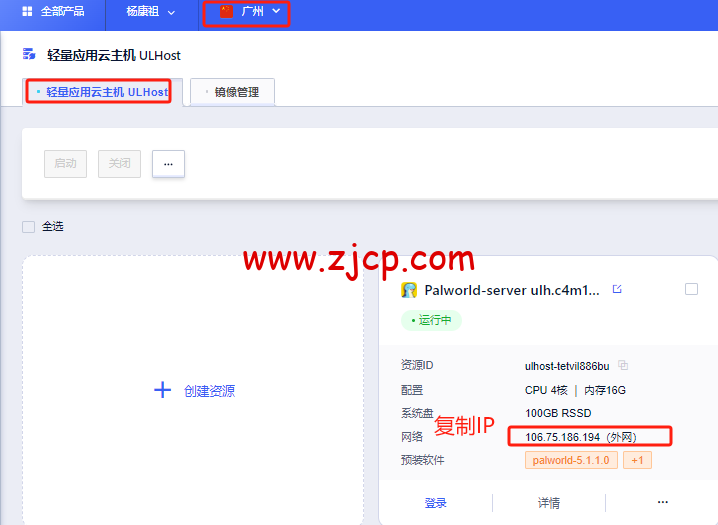
Task: Click the 内存16G memory value
Action: [x=605, y=390]
